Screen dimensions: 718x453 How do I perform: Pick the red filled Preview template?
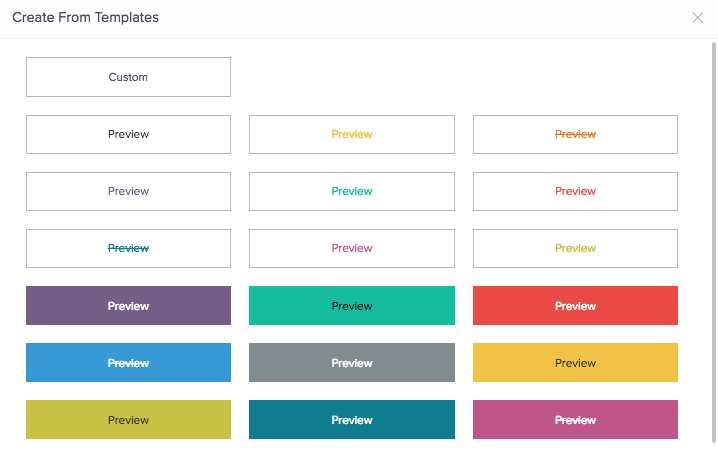point(575,306)
